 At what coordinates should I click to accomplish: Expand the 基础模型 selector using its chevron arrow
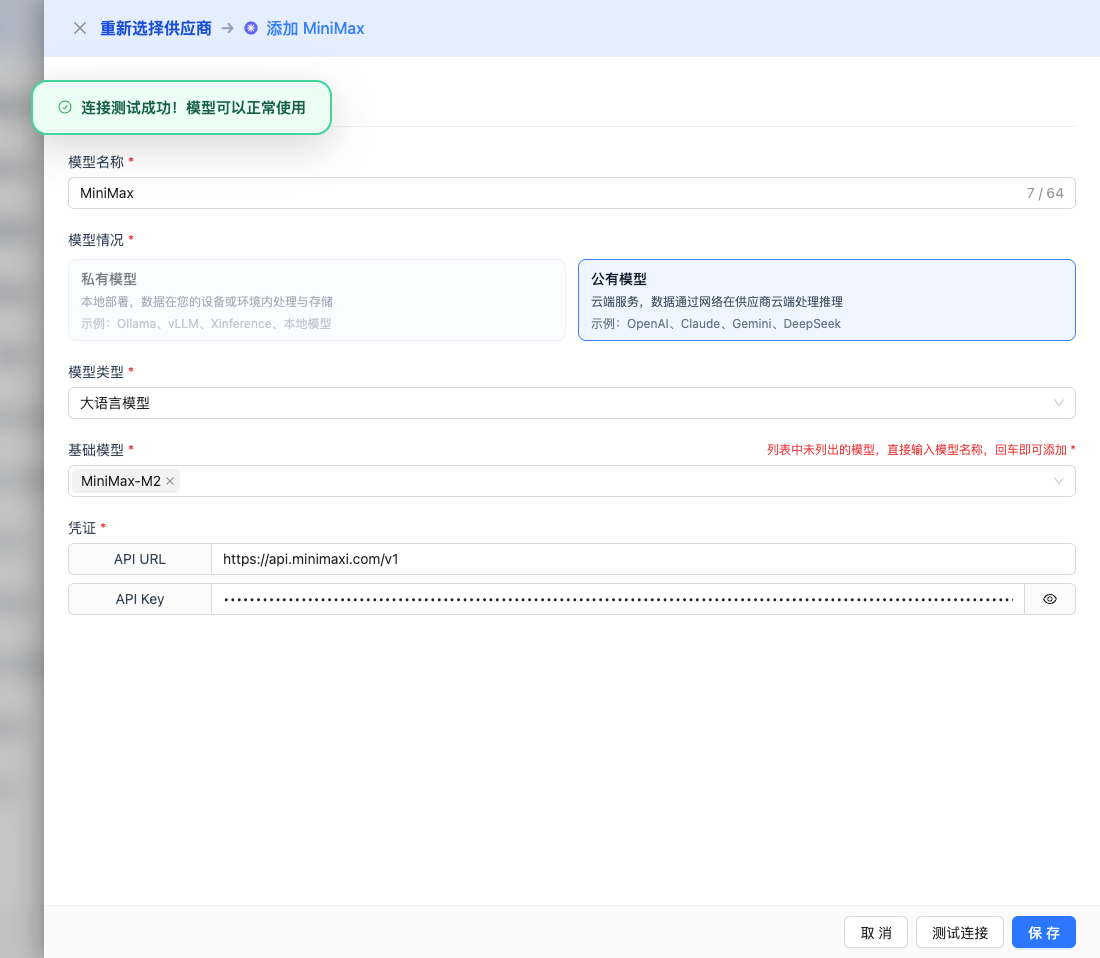tap(1059, 481)
